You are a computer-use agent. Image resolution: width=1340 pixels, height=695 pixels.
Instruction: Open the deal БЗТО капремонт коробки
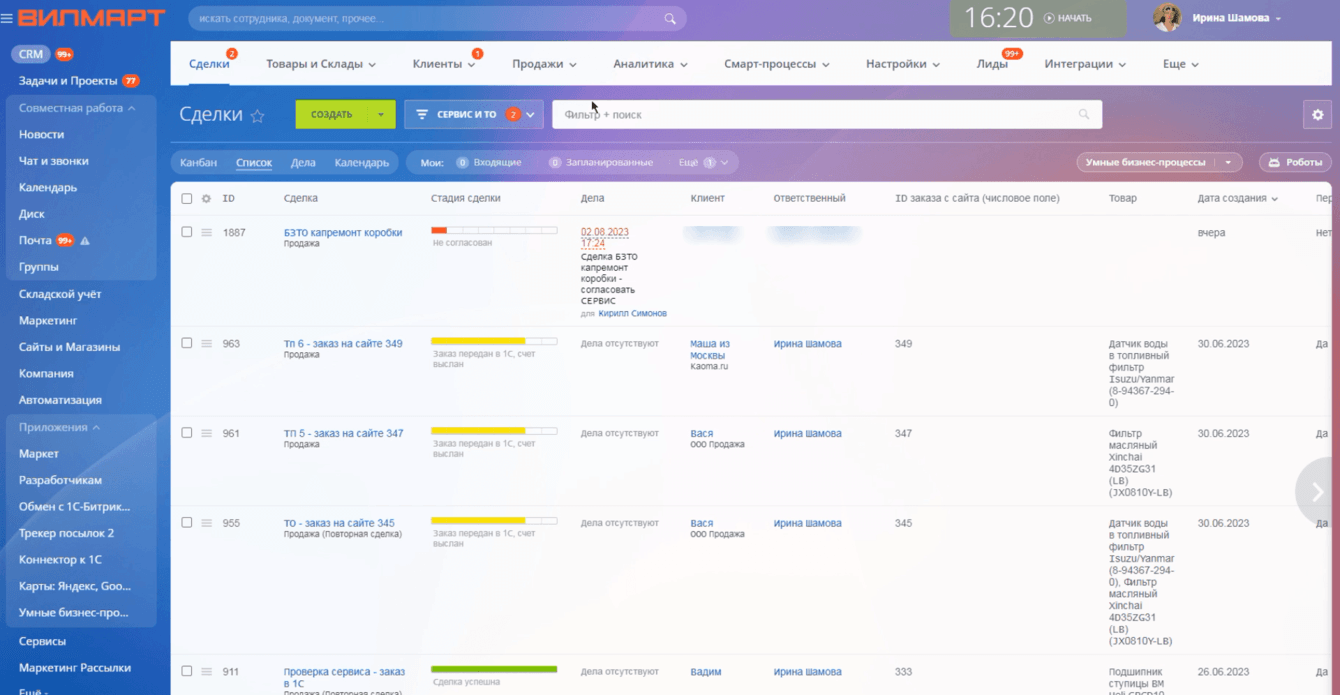[343, 232]
